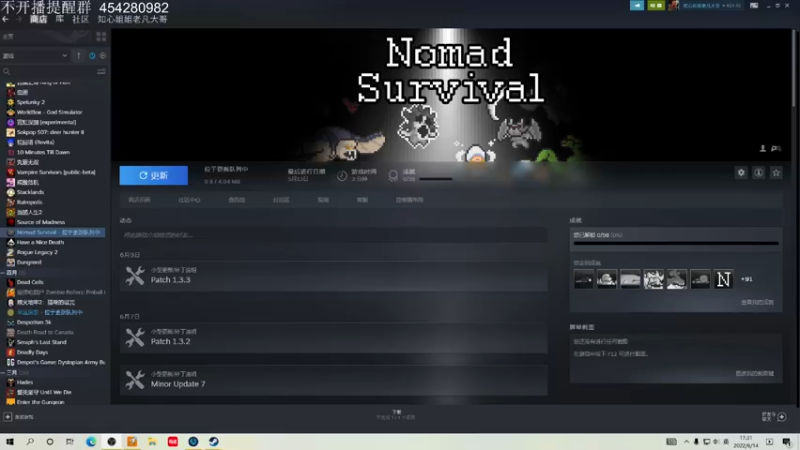The width and height of the screenshot is (800, 450).
Task: Select Seraph's Last Stand entry
Action: point(41,342)
